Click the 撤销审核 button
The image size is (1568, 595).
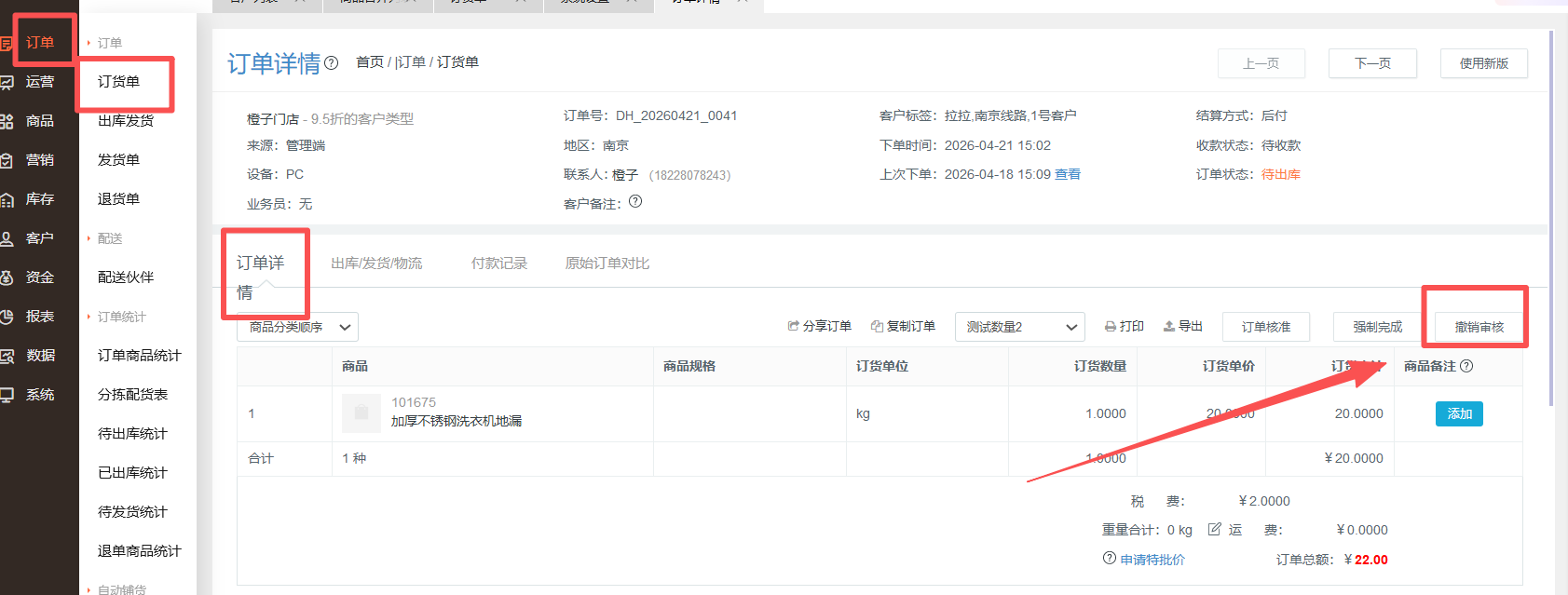coord(1479,327)
